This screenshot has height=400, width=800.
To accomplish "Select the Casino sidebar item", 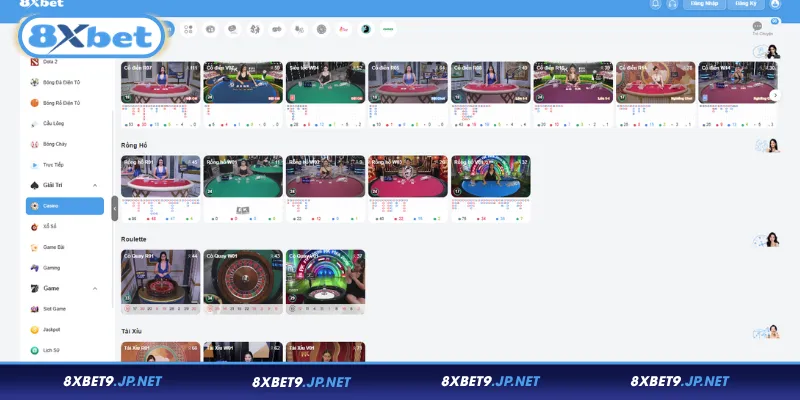I will (x=65, y=206).
